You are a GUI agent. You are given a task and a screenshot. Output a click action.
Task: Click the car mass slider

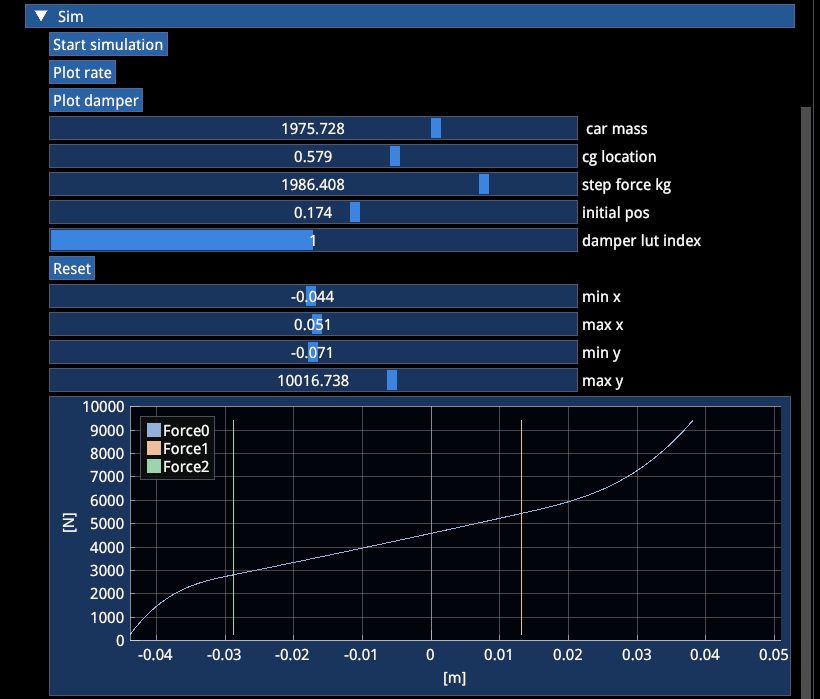coord(313,129)
